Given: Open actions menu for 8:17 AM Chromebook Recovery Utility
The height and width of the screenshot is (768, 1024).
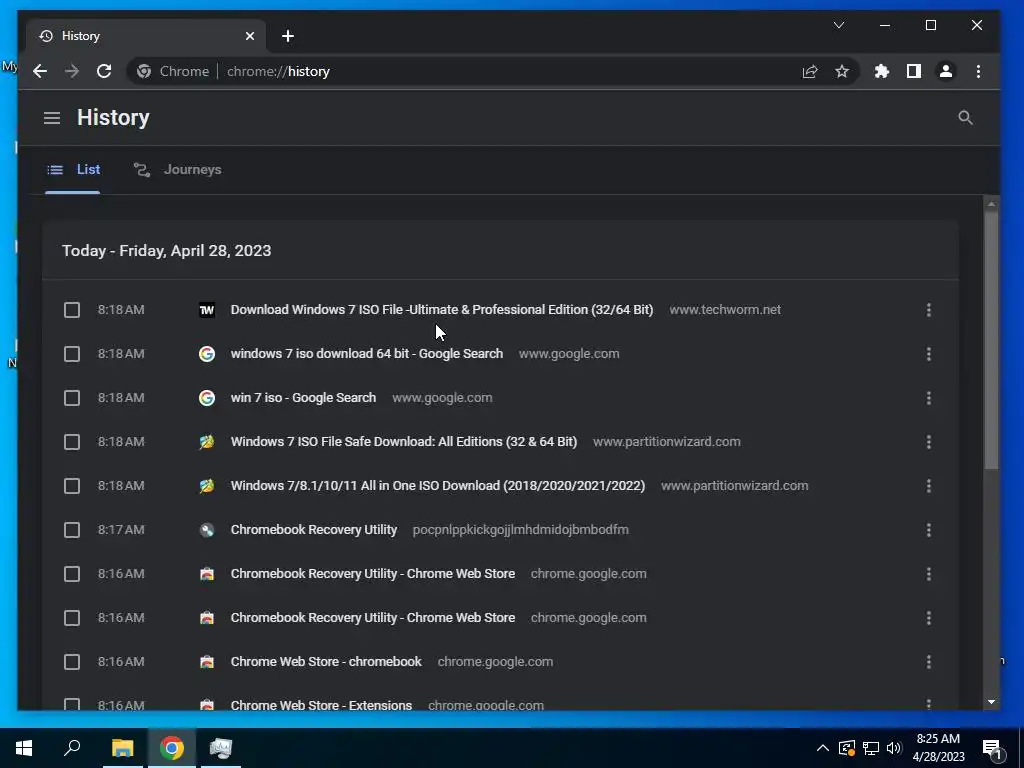Looking at the screenshot, I should pyautogui.click(x=929, y=530).
